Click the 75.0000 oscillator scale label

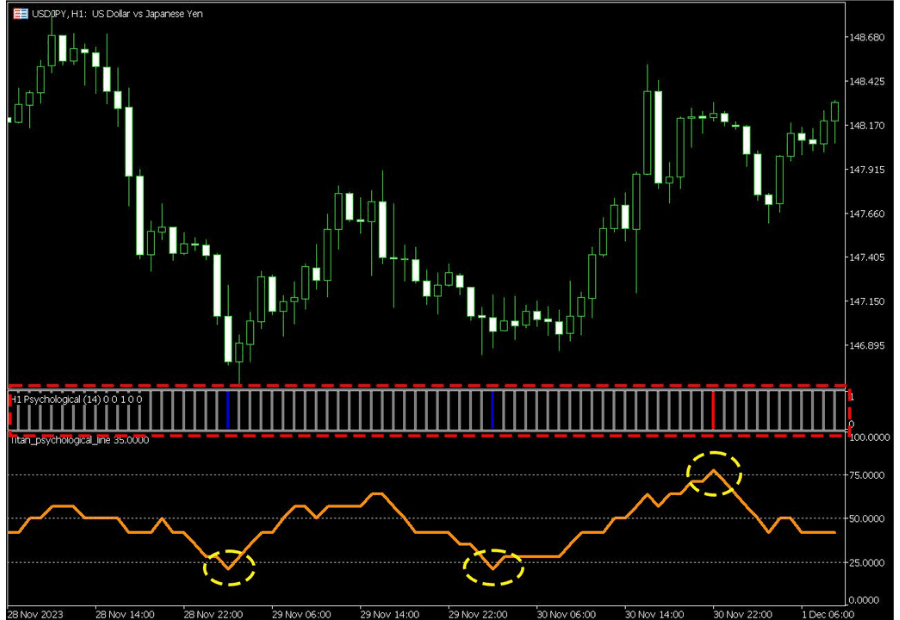coord(869,476)
